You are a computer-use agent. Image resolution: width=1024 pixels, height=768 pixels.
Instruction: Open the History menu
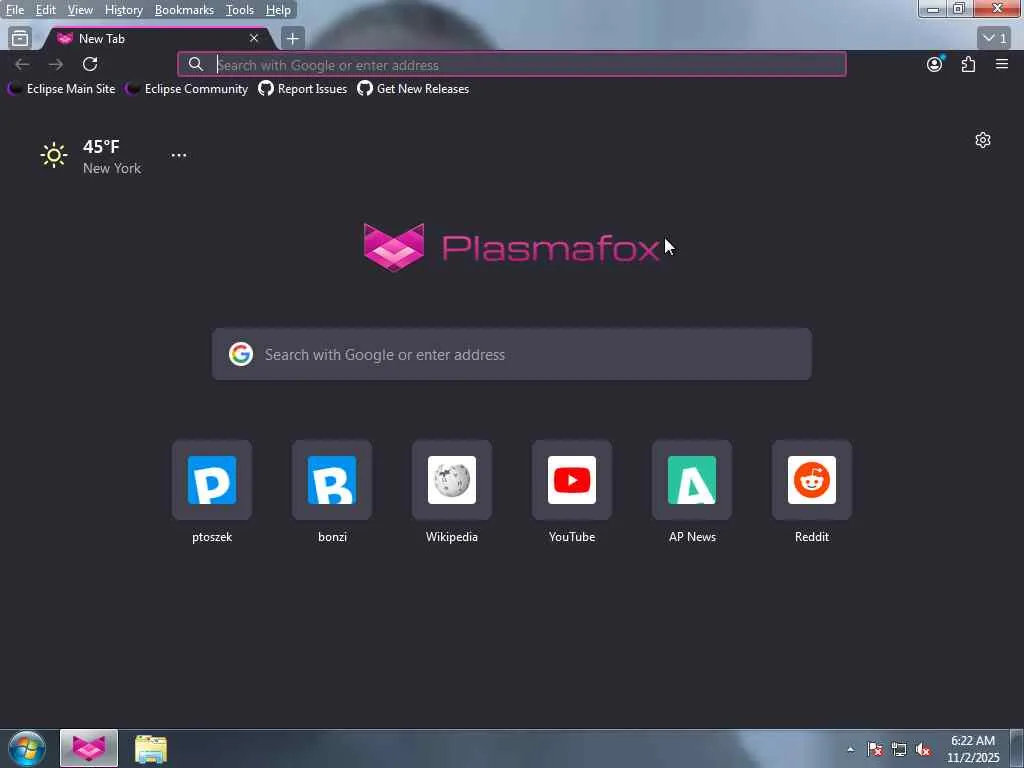123,10
